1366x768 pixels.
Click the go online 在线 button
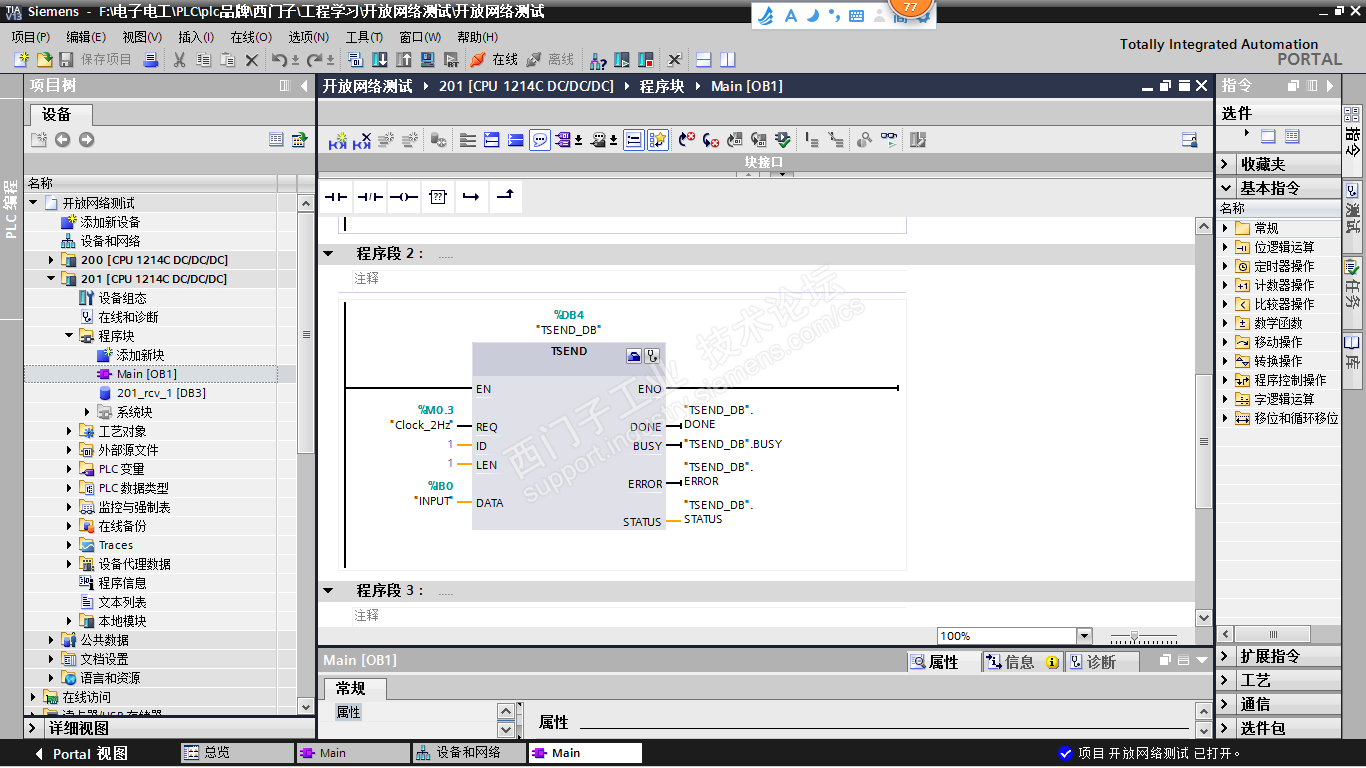pos(494,60)
